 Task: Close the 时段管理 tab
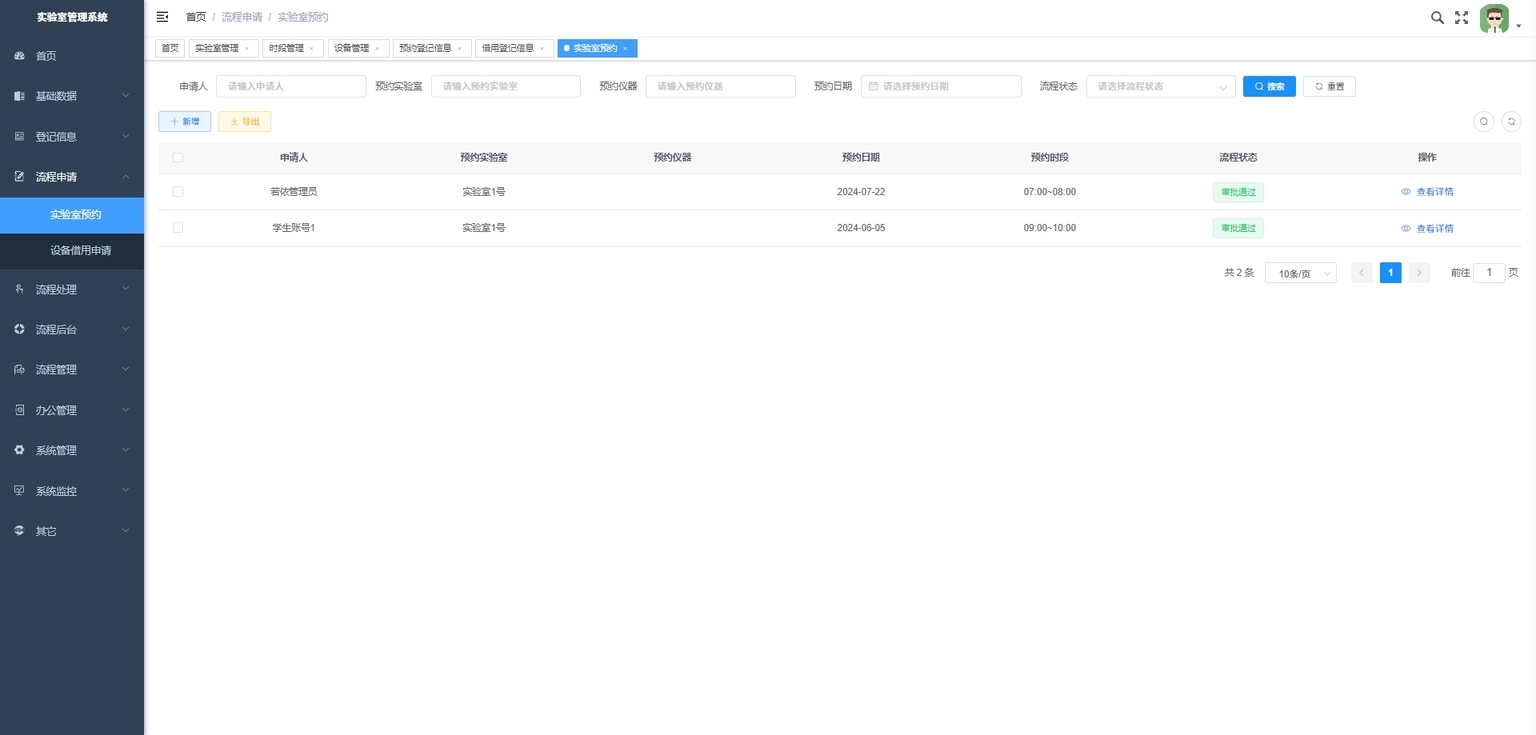(311, 48)
